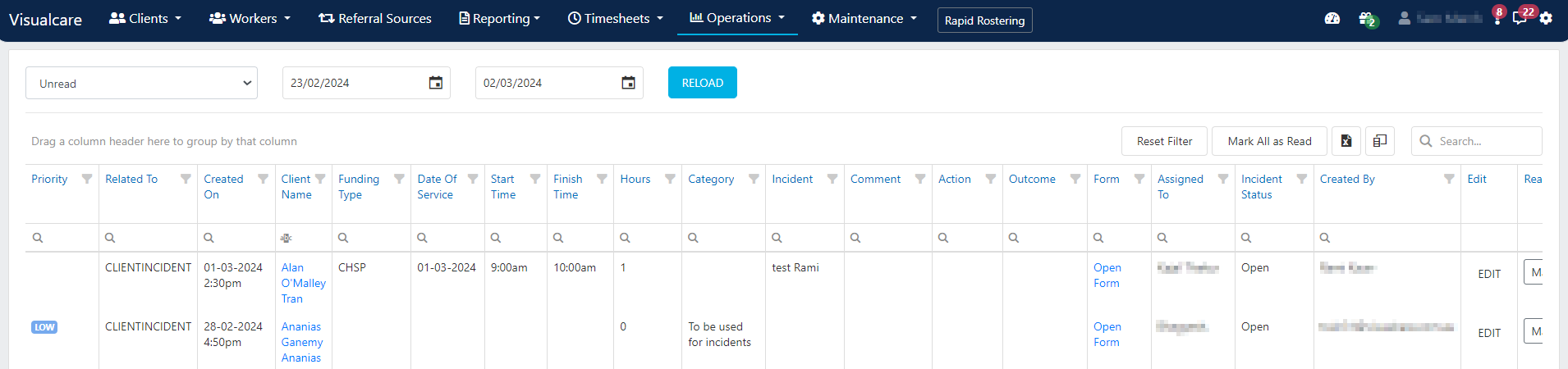Expand the Clients menu

145,18
